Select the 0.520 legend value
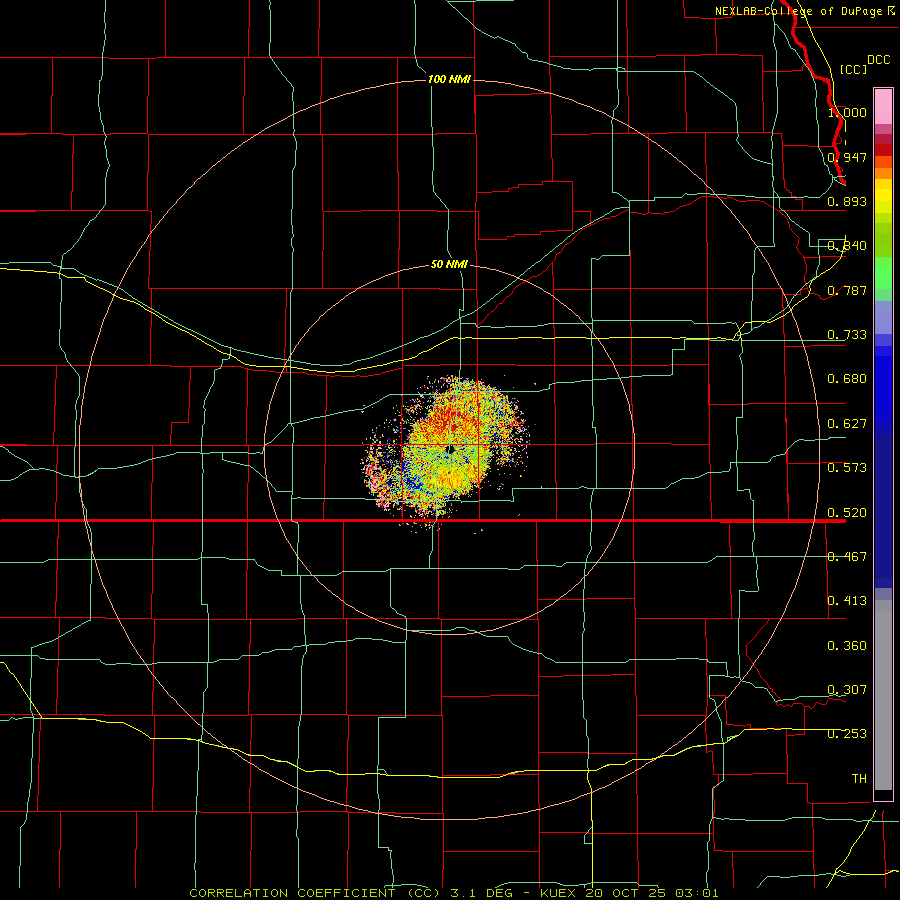This screenshot has width=900, height=900. point(847,513)
